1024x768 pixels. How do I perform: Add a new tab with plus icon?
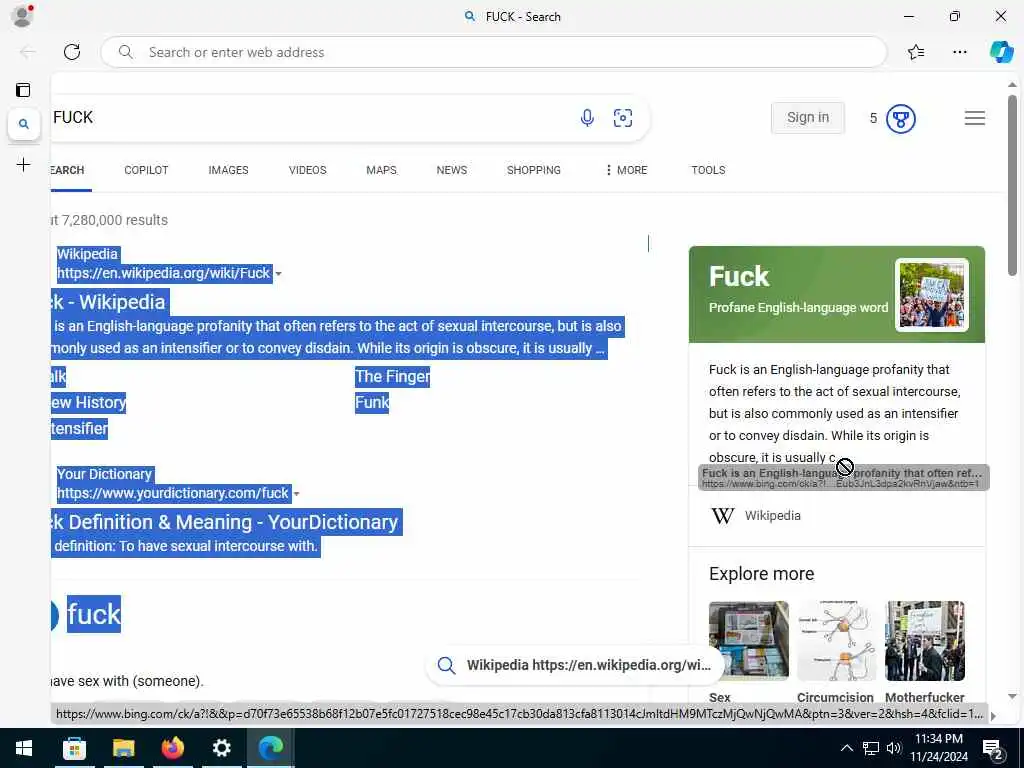pyautogui.click(x=24, y=165)
